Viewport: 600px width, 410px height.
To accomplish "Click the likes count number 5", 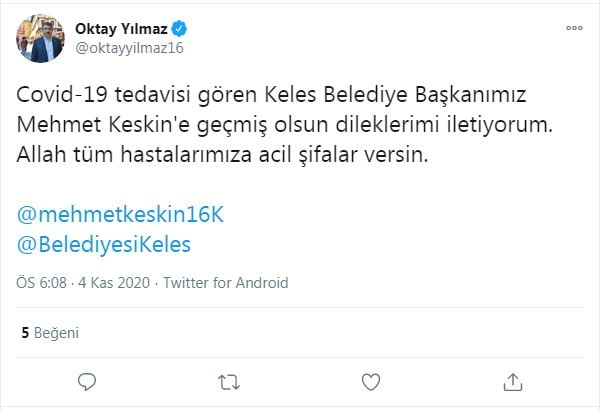I will (x=24, y=331).
